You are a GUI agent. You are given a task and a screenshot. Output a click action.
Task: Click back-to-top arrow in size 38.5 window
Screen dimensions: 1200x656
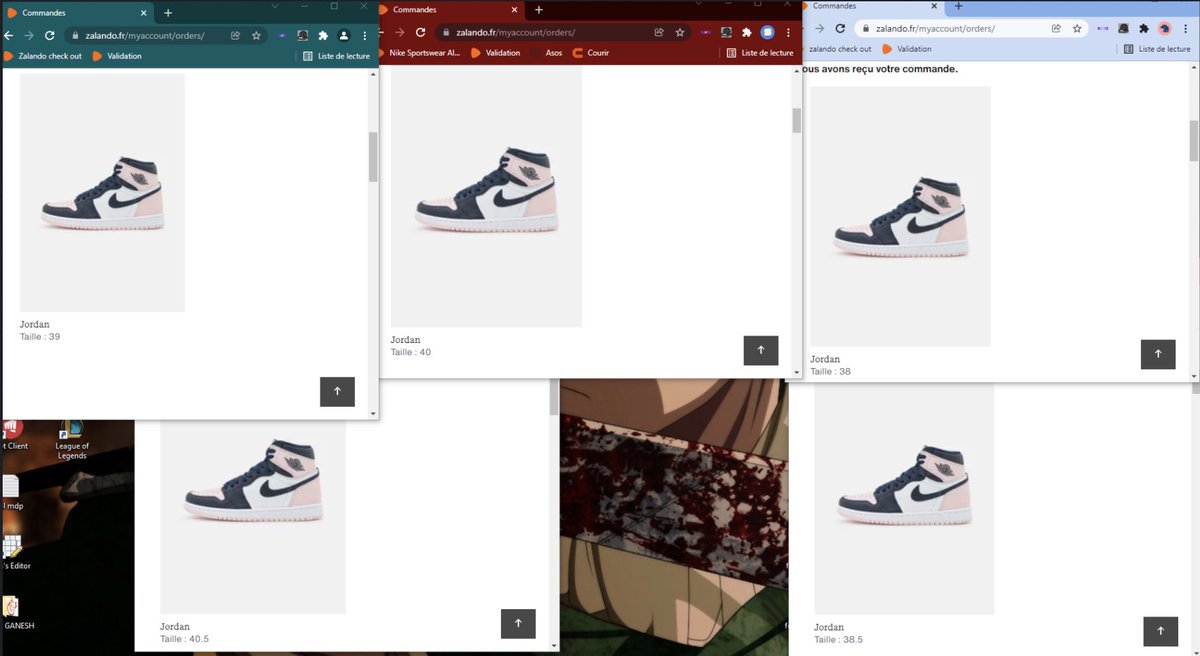point(1160,631)
